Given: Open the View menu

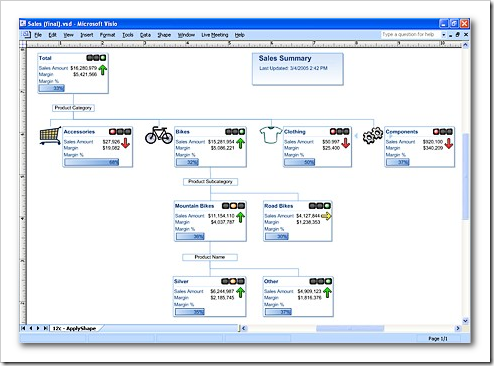Looking at the screenshot, I should point(68,35).
